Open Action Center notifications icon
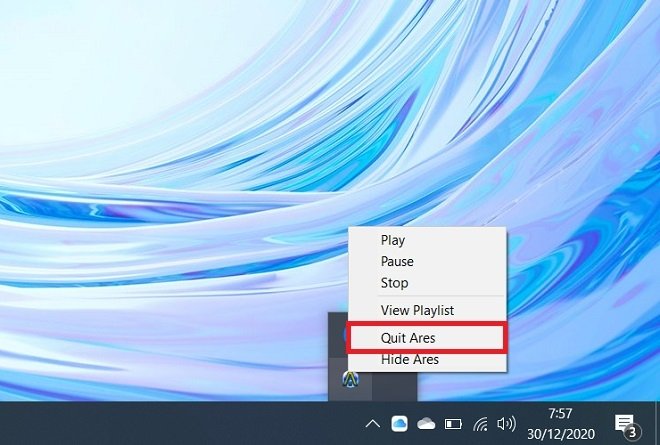The height and width of the screenshot is (445, 660). click(x=627, y=424)
